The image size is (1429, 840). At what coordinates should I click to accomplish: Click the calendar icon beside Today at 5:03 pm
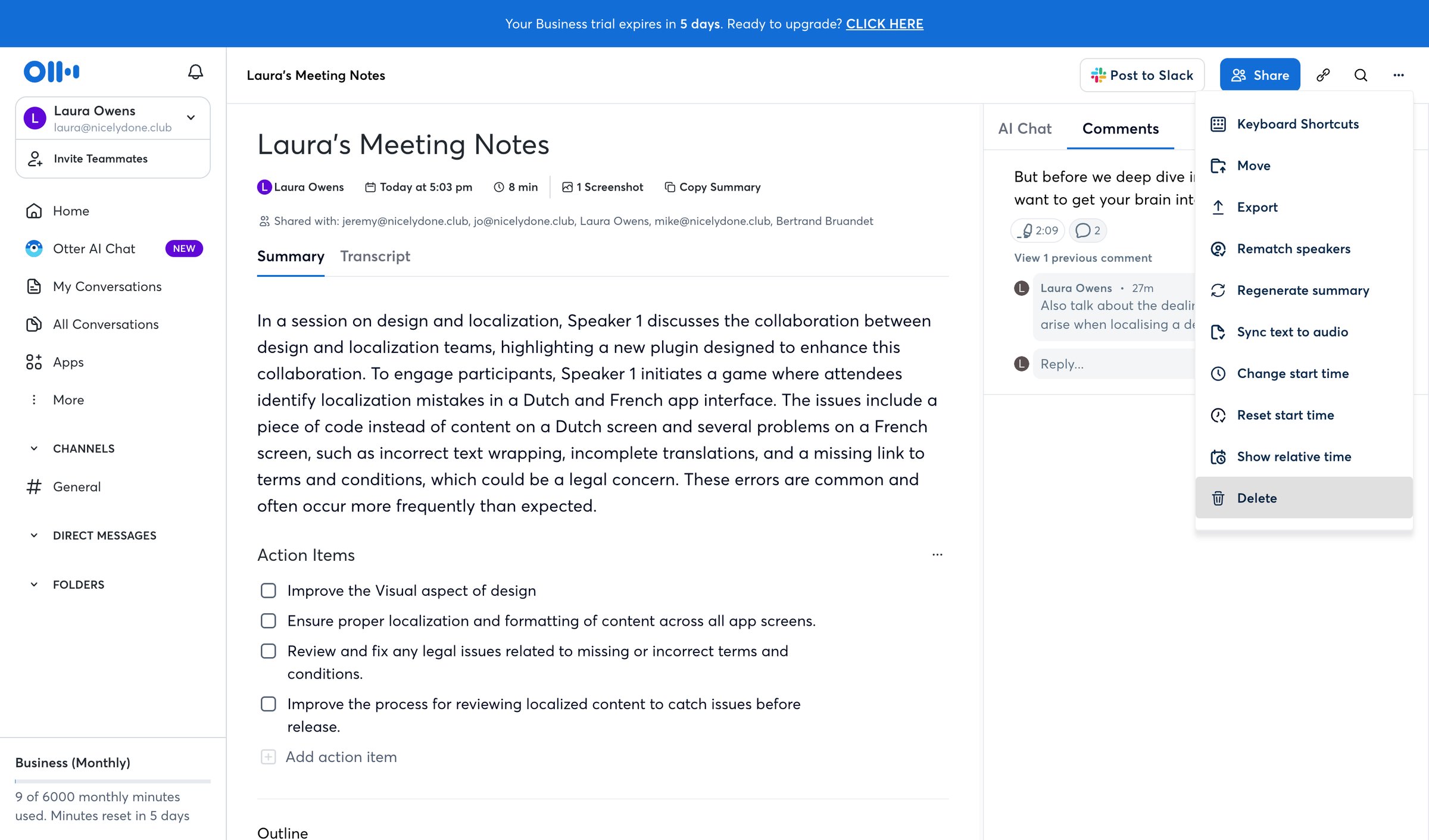click(x=370, y=187)
